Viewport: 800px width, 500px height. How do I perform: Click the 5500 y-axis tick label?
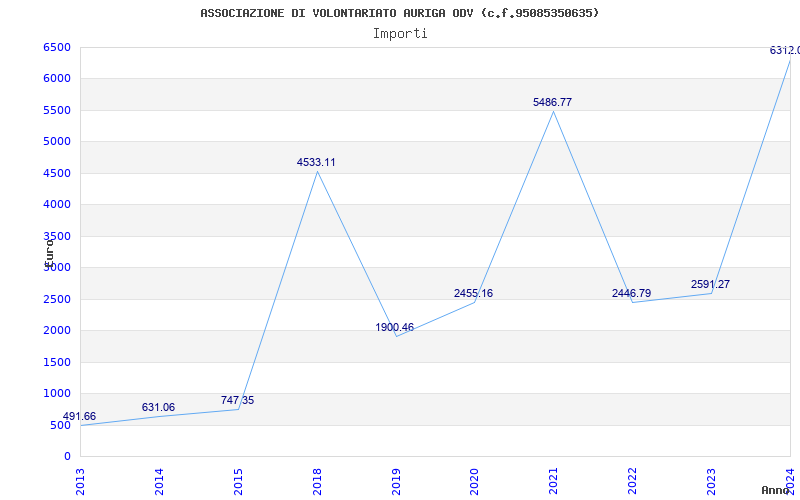pyautogui.click(x=57, y=110)
